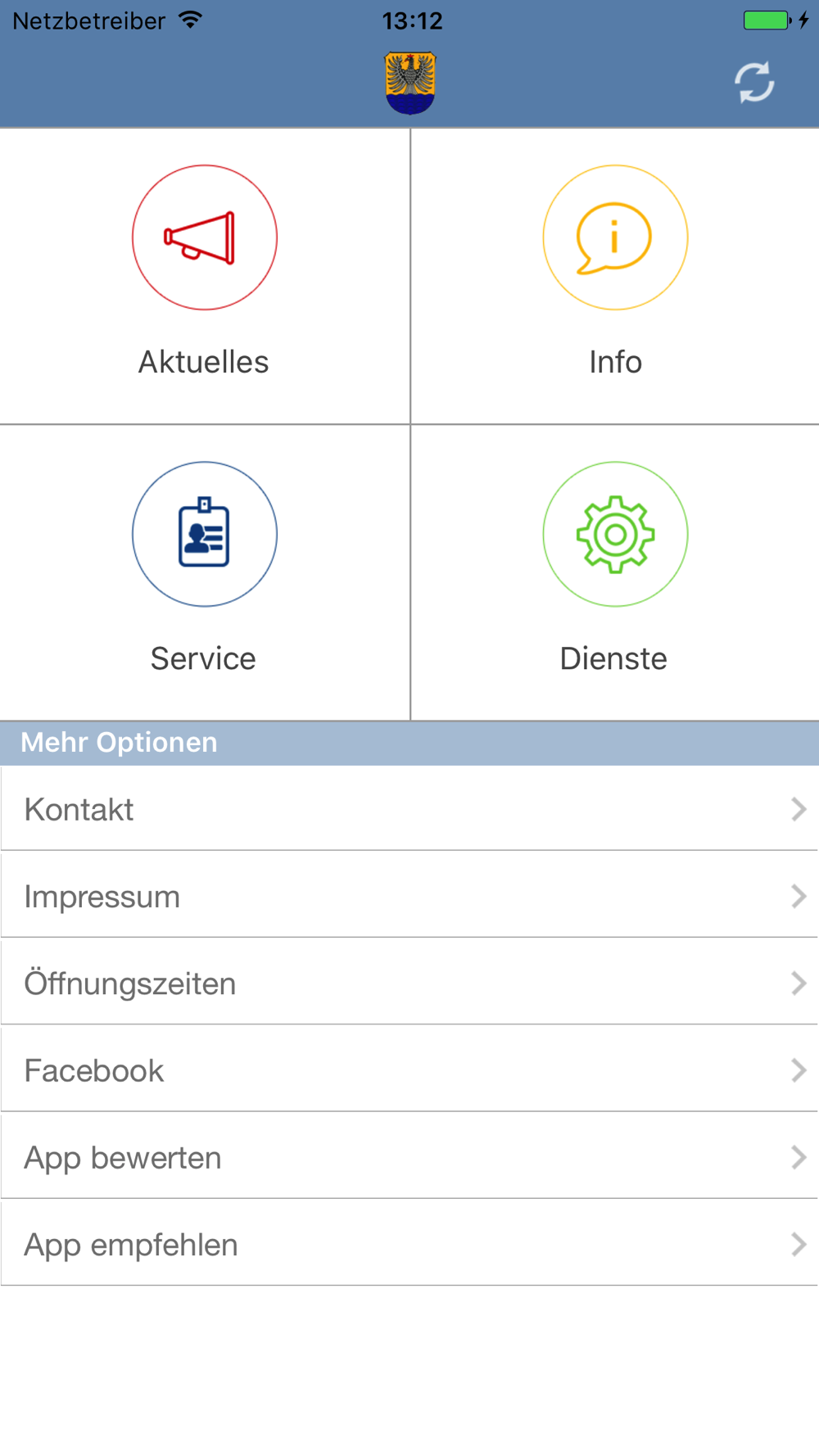Tap the Service label text
819x1456 pixels.
[x=203, y=658]
